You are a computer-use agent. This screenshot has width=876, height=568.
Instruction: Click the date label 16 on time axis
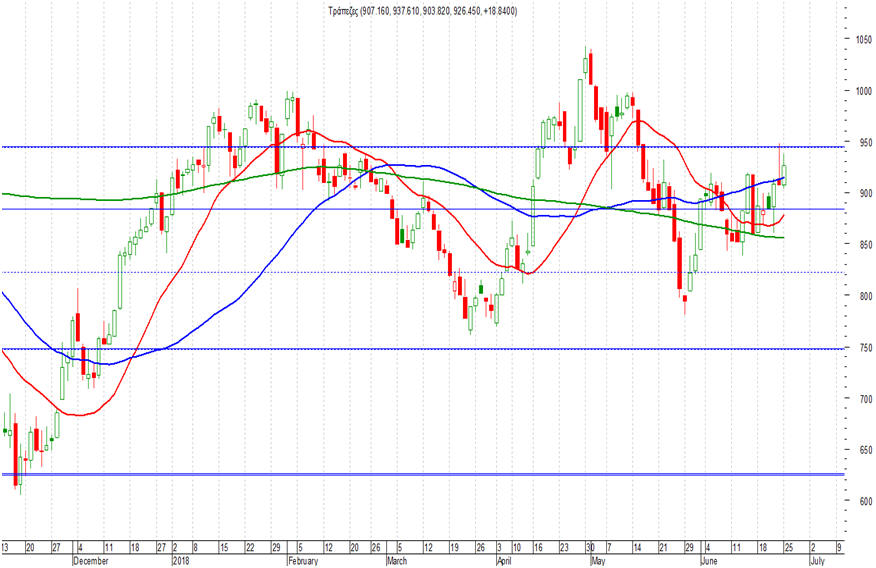coord(538,547)
